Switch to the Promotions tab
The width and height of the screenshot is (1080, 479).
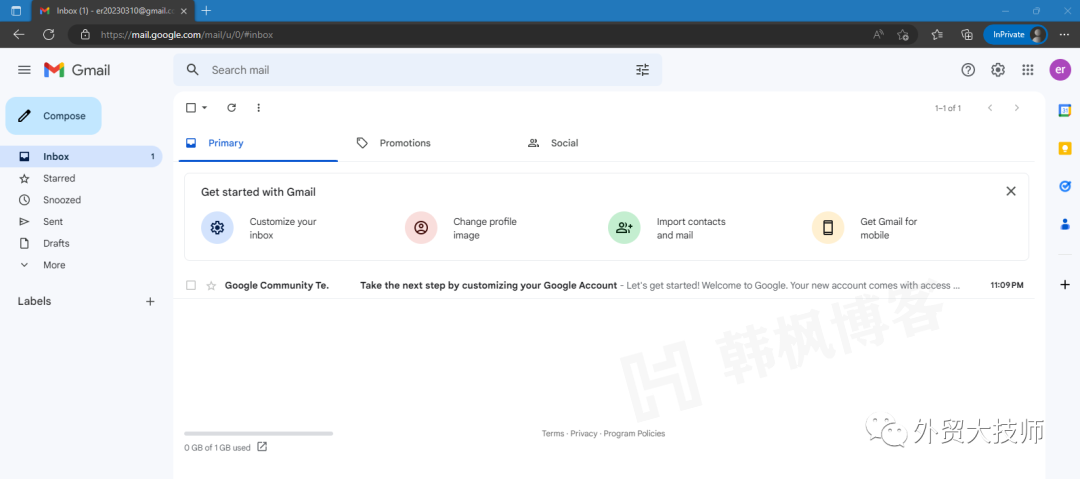(404, 143)
